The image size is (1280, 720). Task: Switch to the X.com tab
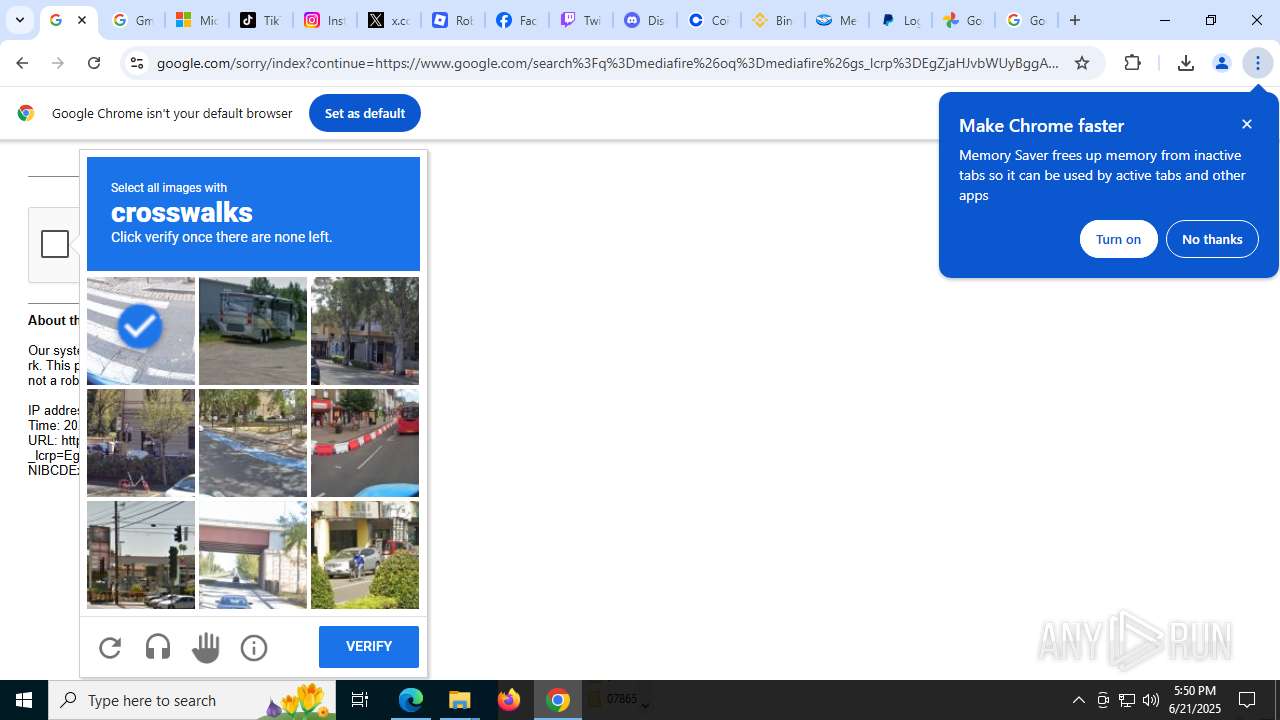[x=388, y=20]
